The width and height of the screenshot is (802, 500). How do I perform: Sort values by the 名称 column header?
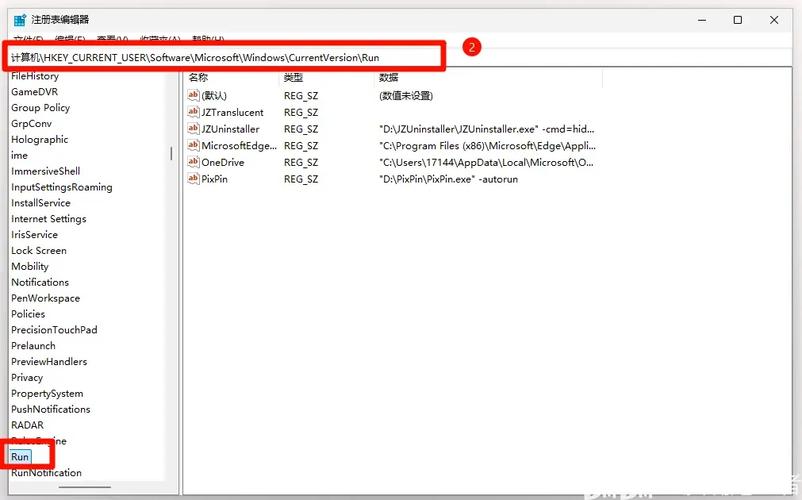199,77
